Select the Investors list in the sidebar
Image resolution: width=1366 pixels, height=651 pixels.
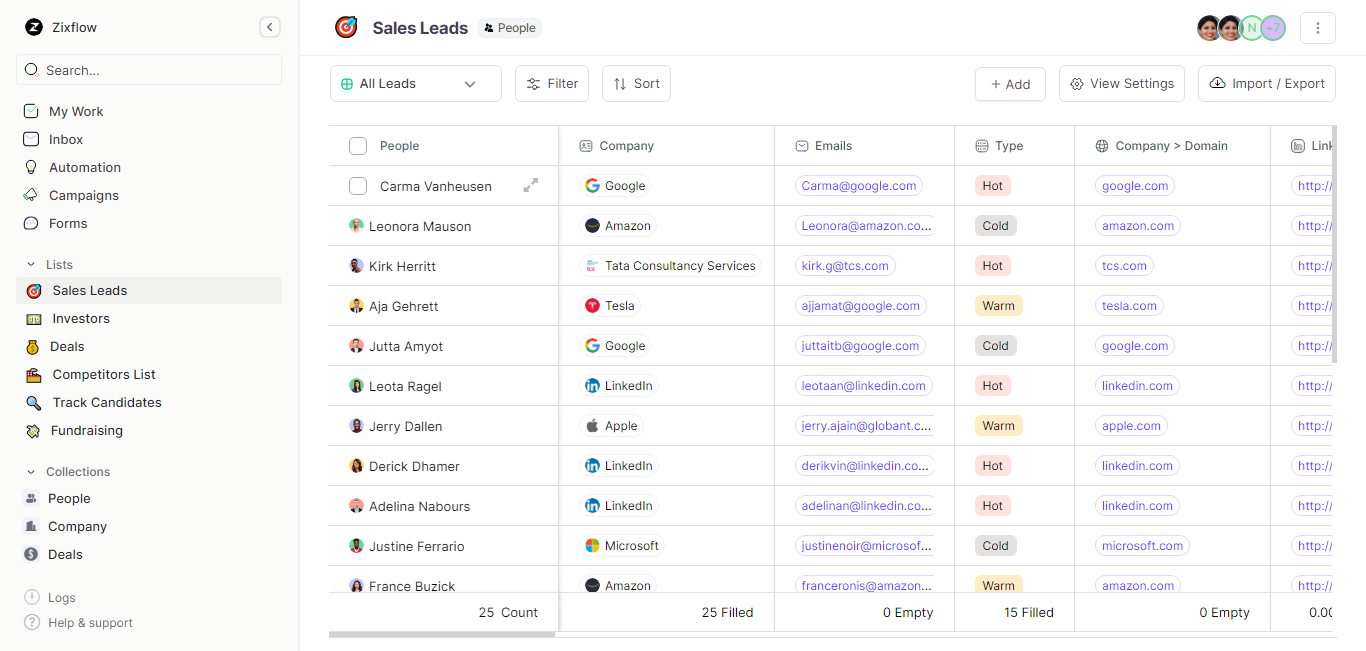pos(81,318)
